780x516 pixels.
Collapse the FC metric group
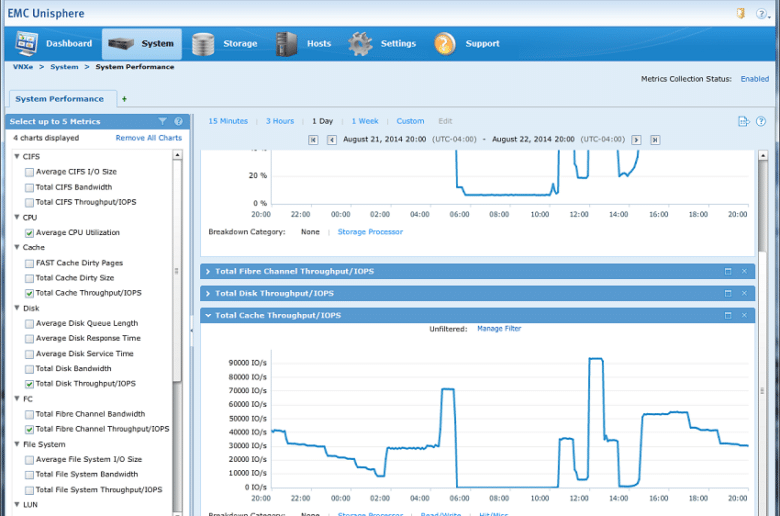coord(17,398)
